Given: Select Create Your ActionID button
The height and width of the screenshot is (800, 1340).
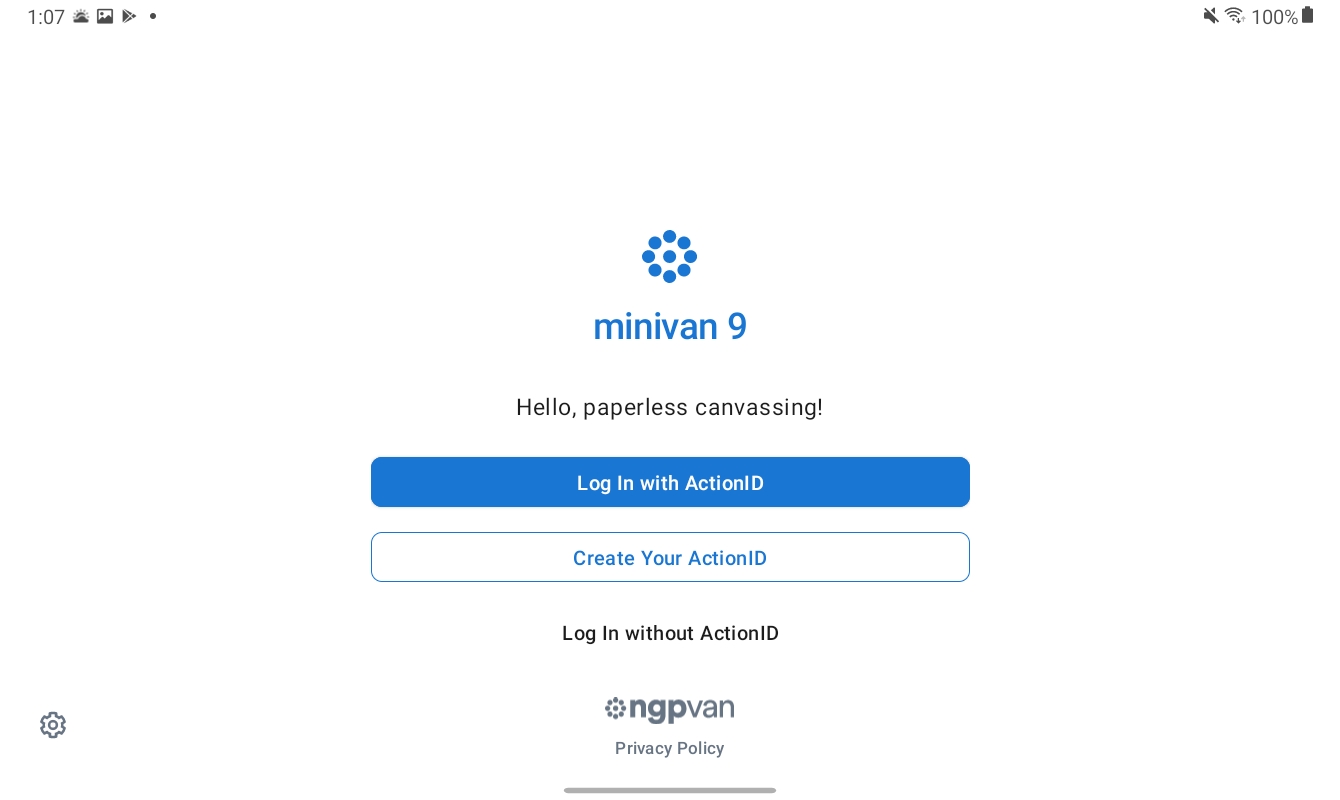Looking at the screenshot, I should click(670, 557).
